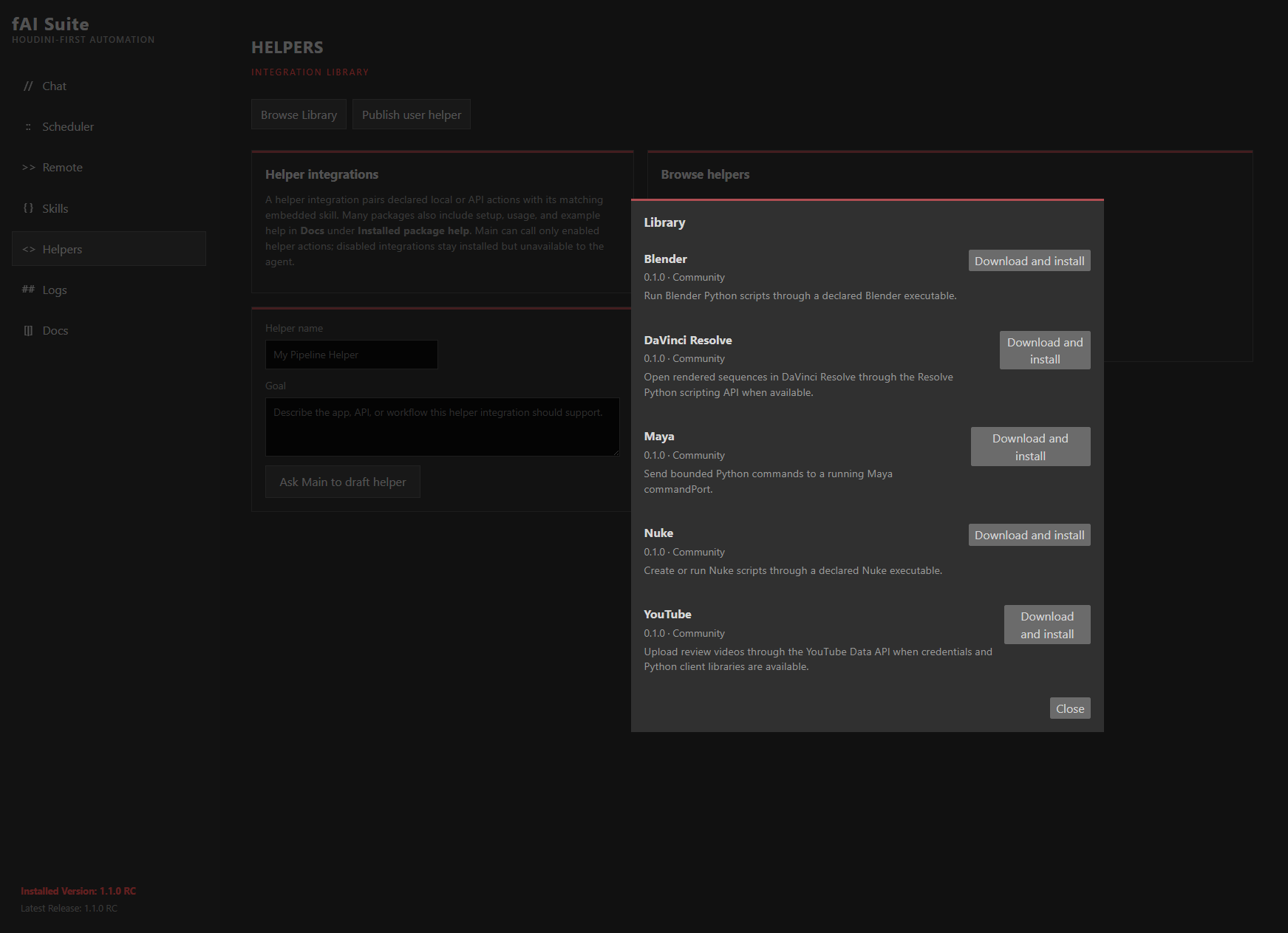Click the HELPERS page title
Viewport: 1288px width, 933px height.
point(287,47)
